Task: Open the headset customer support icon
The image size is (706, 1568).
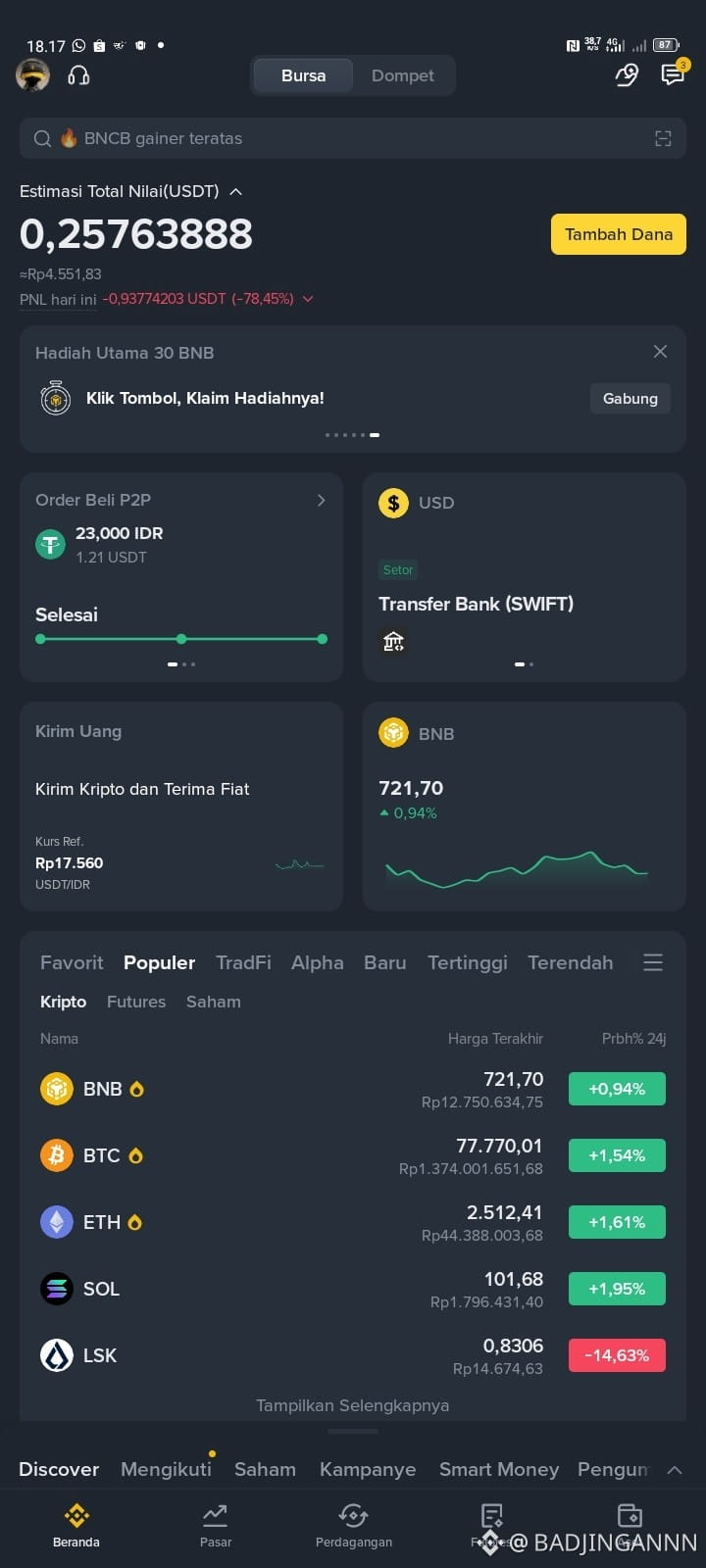Action: pyautogui.click(x=78, y=75)
